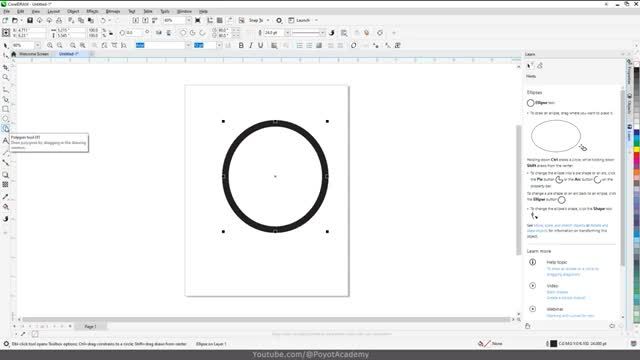
Task: Click the Save icon in standard toolbar
Action: (x=30, y=20)
